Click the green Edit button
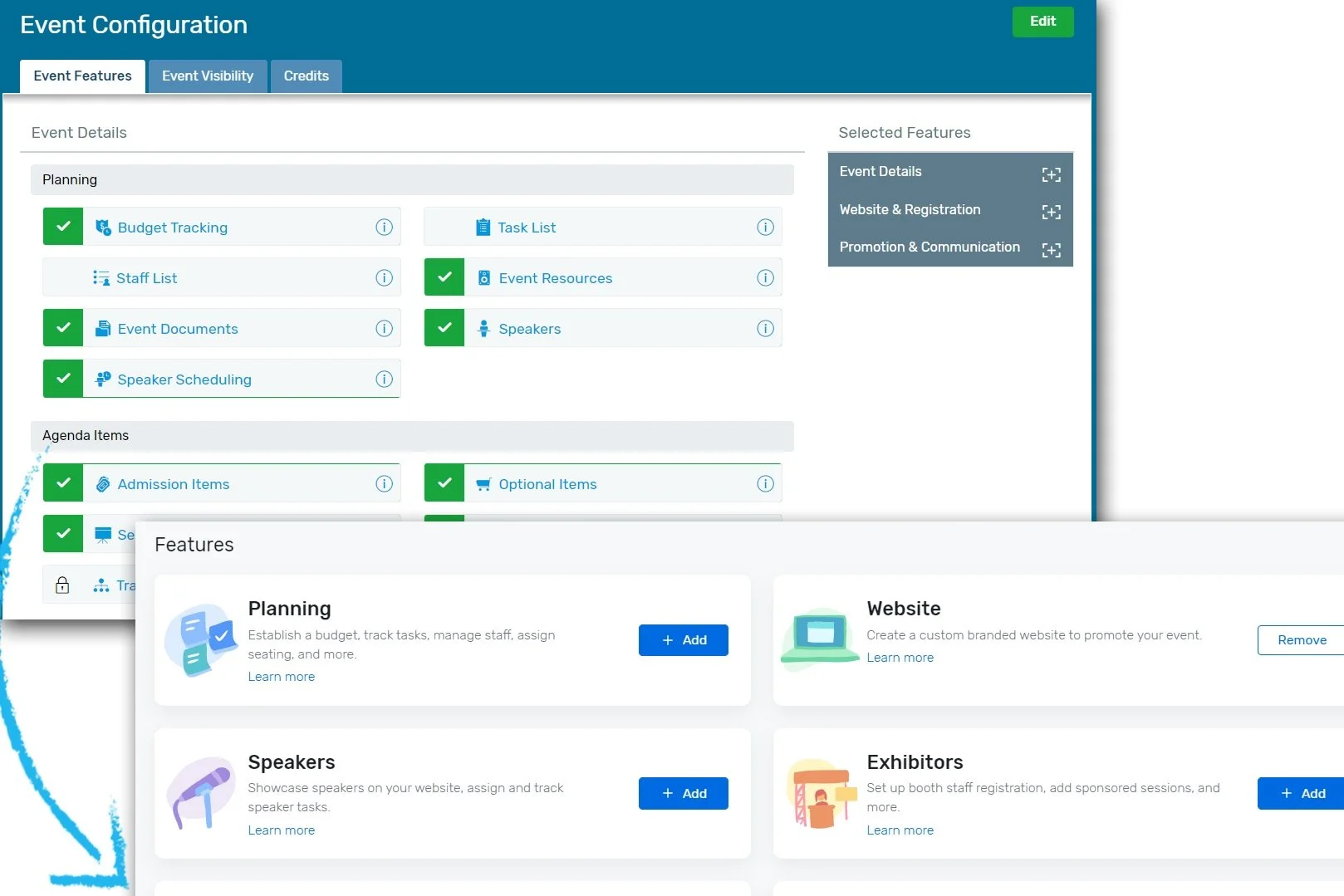The height and width of the screenshot is (896, 1344). 1042,22
